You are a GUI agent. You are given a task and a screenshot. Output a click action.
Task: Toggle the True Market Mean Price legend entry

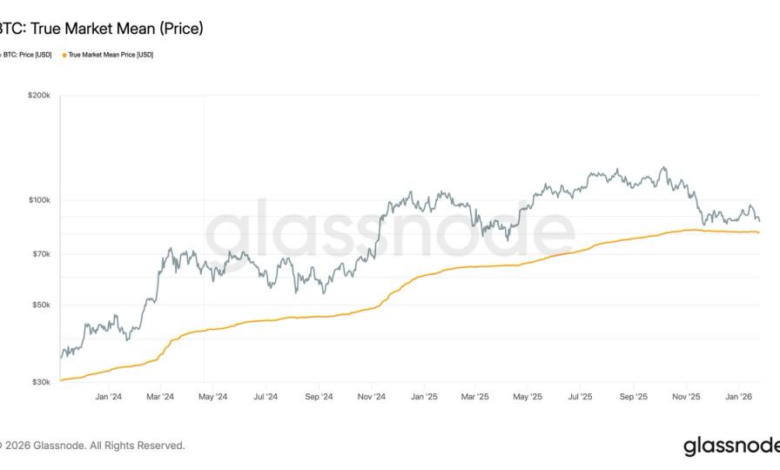(112, 54)
